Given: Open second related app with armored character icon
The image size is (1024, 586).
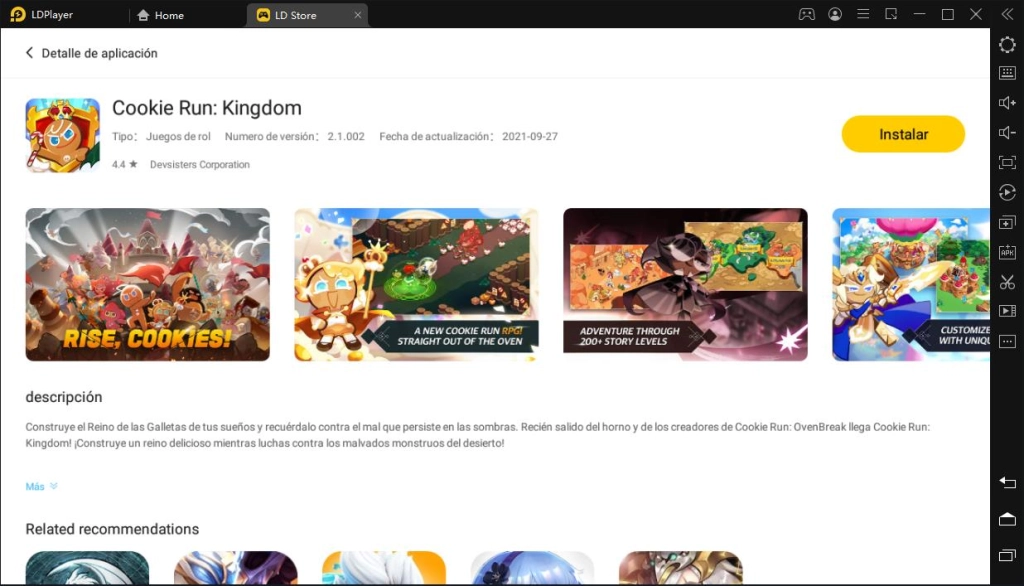Looking at the screenshot, I should (x=236, y=568).
